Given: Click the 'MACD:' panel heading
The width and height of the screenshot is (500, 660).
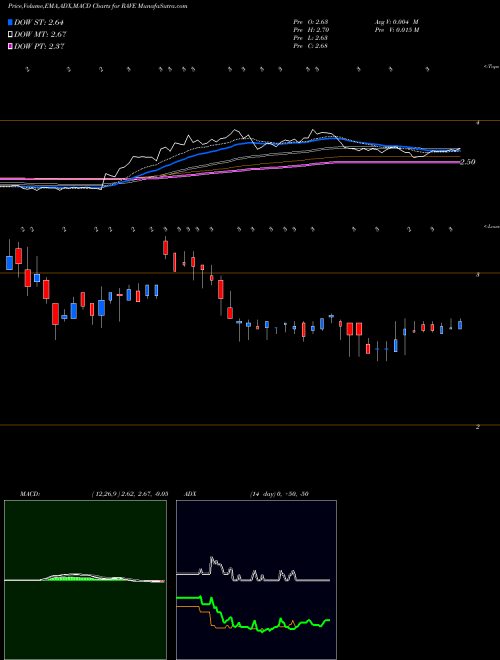Looking at the screenshot, I should (x=30, y=494).
